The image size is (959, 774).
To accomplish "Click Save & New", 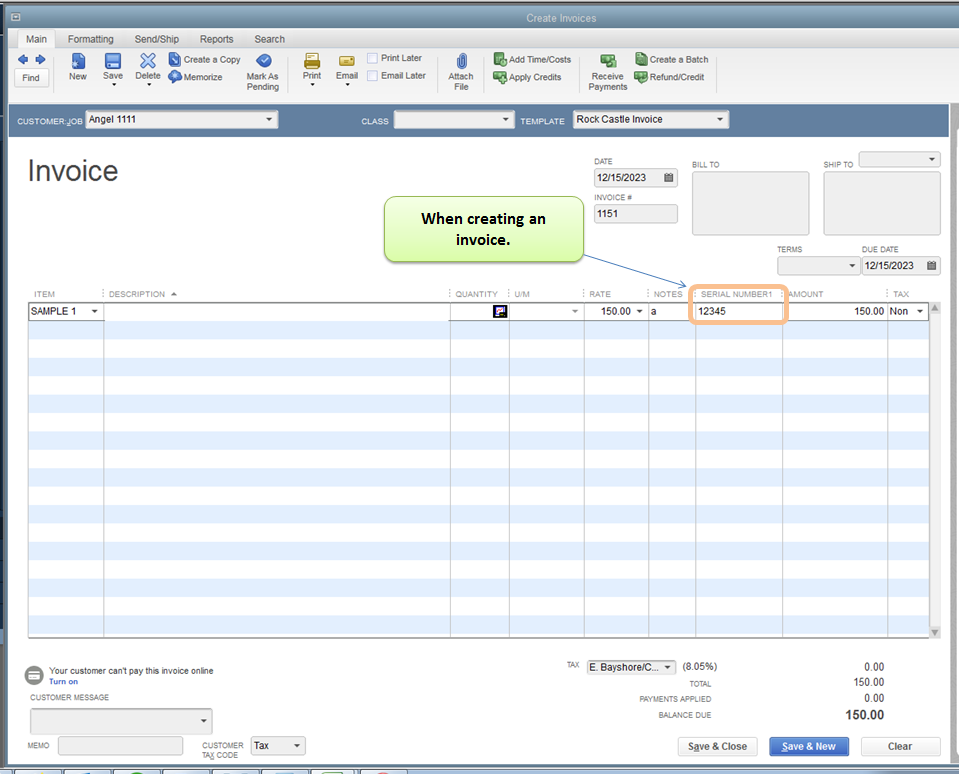I will pos(809,746).
